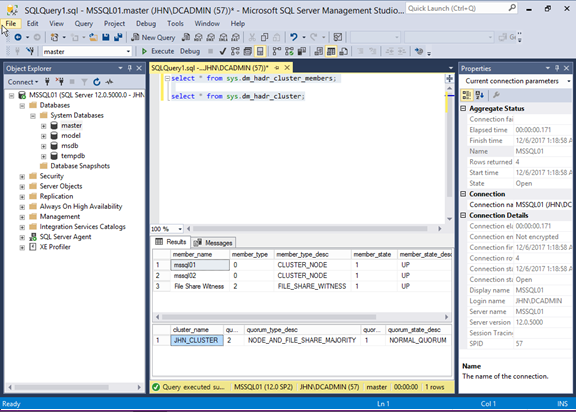Screen dimensions: 576x412
Task: Open the master database dropdown
Action: click(128, 51)
